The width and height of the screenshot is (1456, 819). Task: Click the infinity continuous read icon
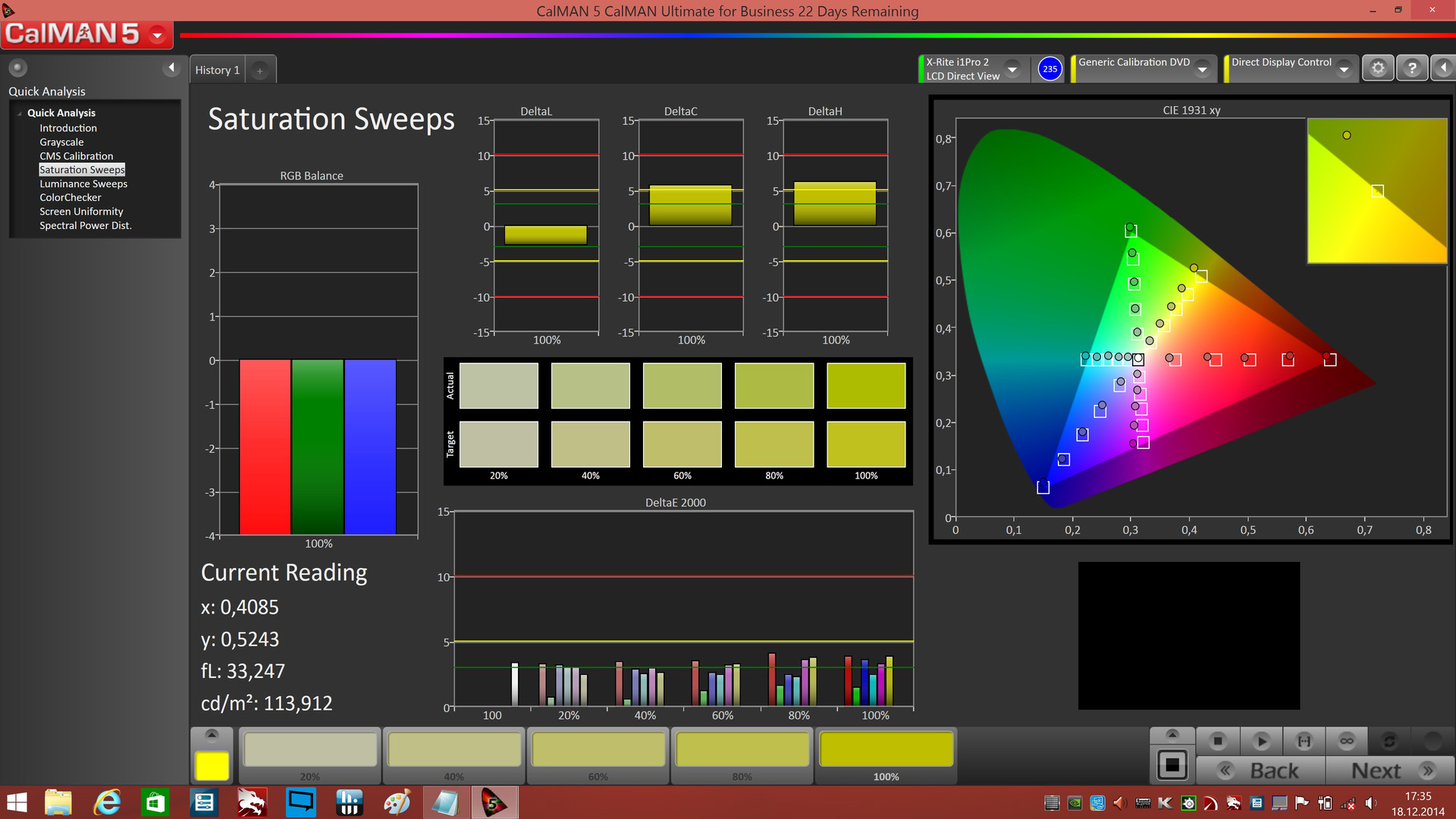point(1346,740)
